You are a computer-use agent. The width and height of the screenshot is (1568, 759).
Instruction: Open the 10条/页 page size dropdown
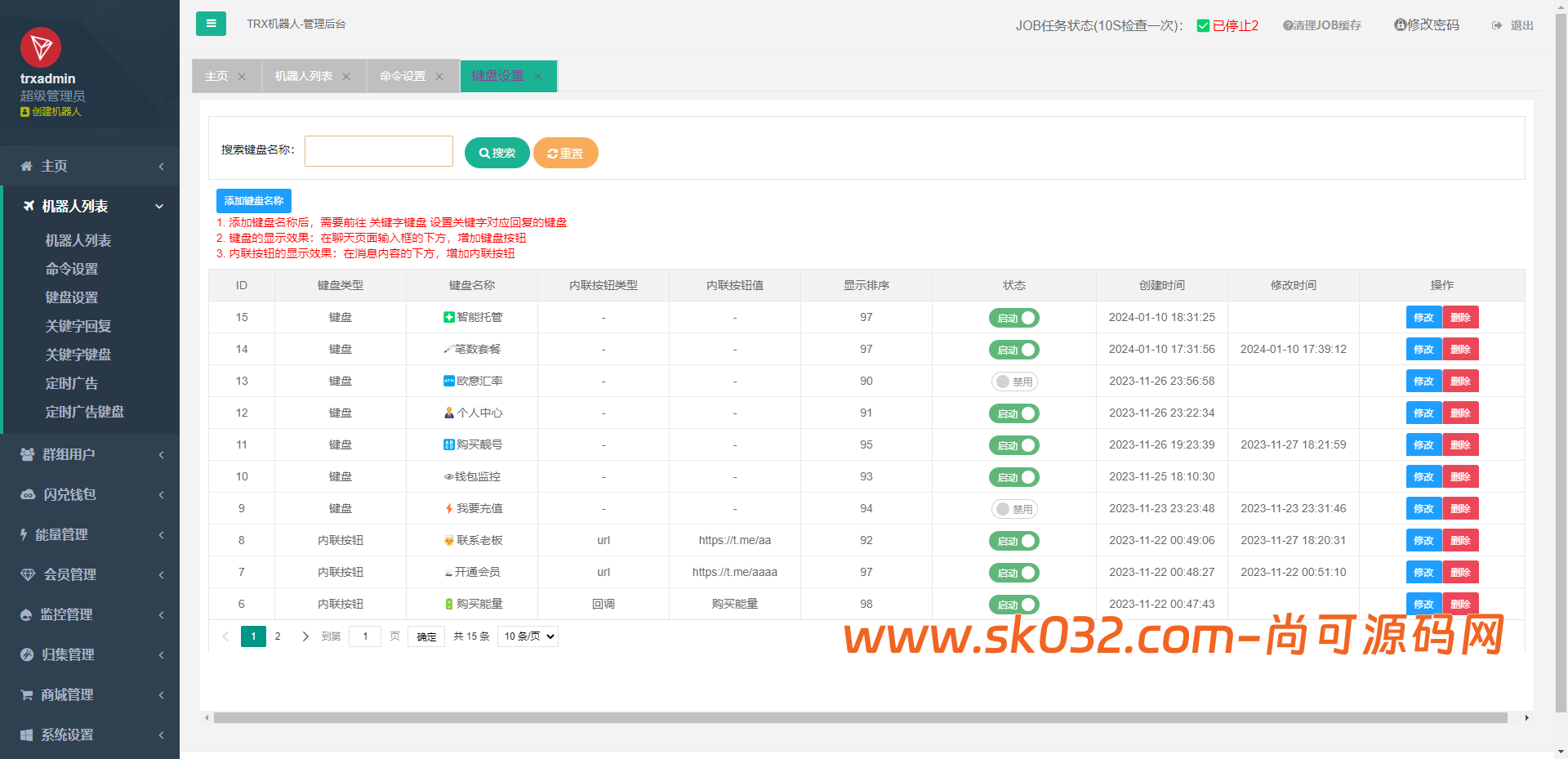pos(527,636)
